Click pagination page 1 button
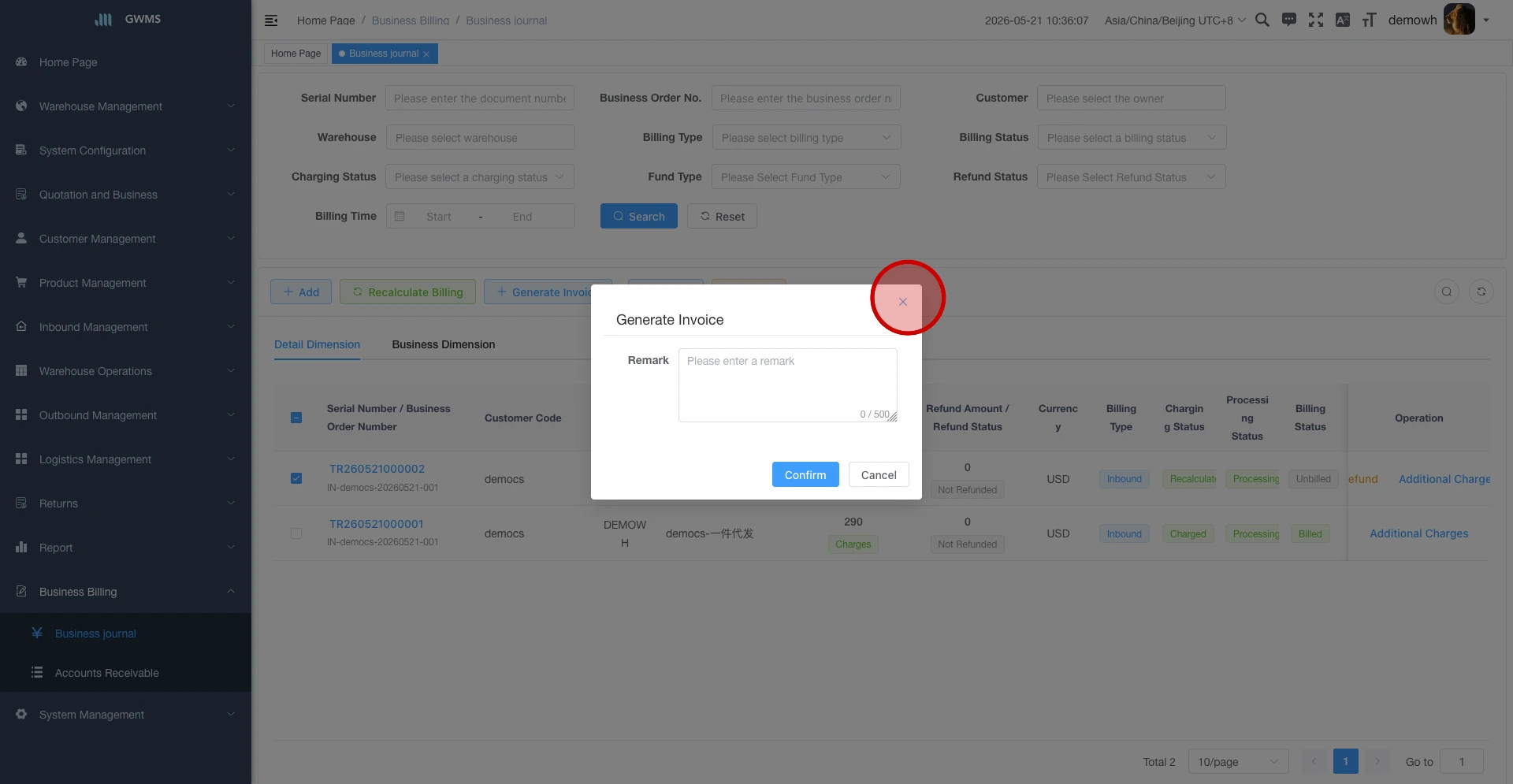The width and height of the screenshot is (1513, 784). (x=1346, y=761)
